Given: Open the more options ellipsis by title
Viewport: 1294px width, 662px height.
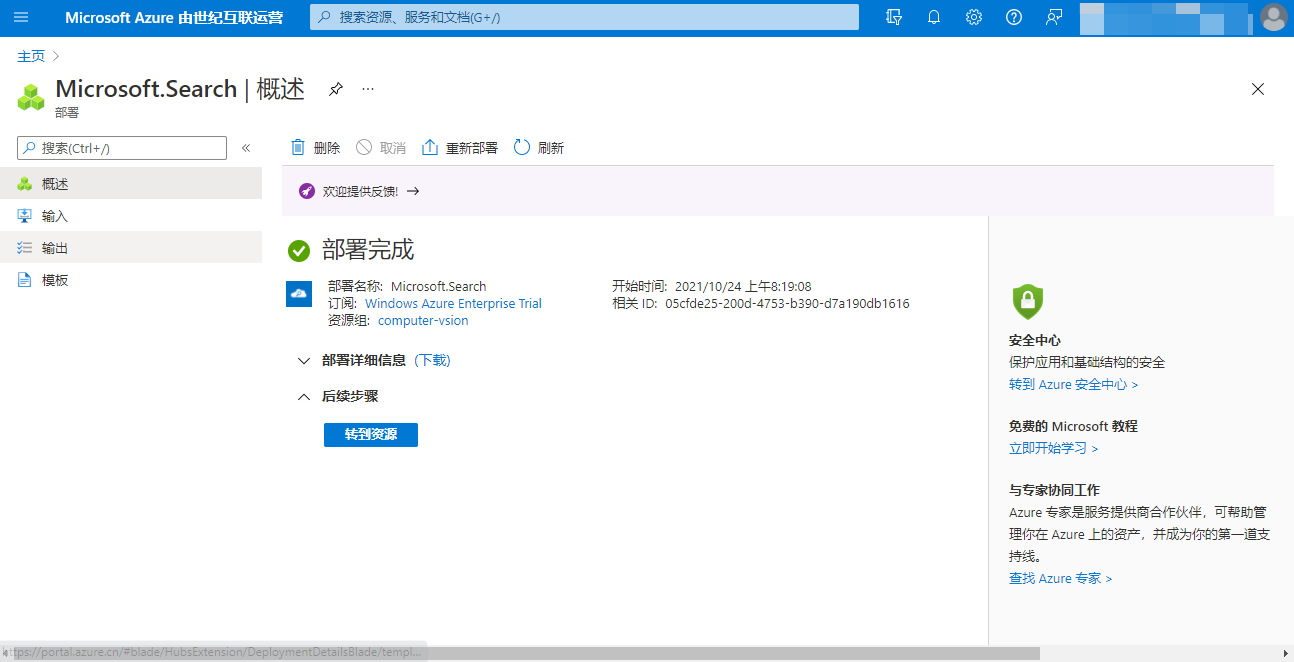Looking at the screenshot, I should (368, 89).
